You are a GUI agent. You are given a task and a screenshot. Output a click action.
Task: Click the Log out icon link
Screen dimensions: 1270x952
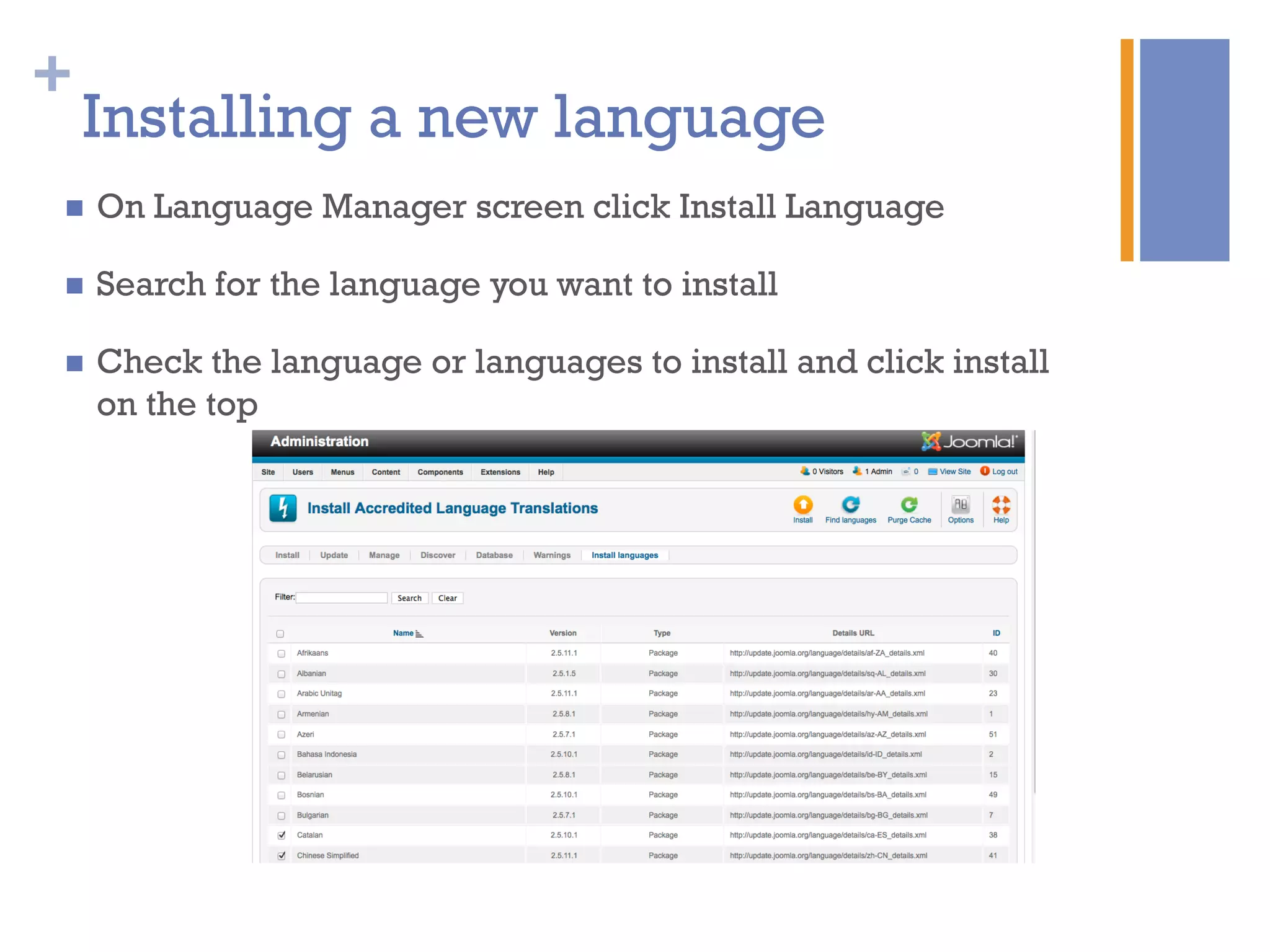998,472
